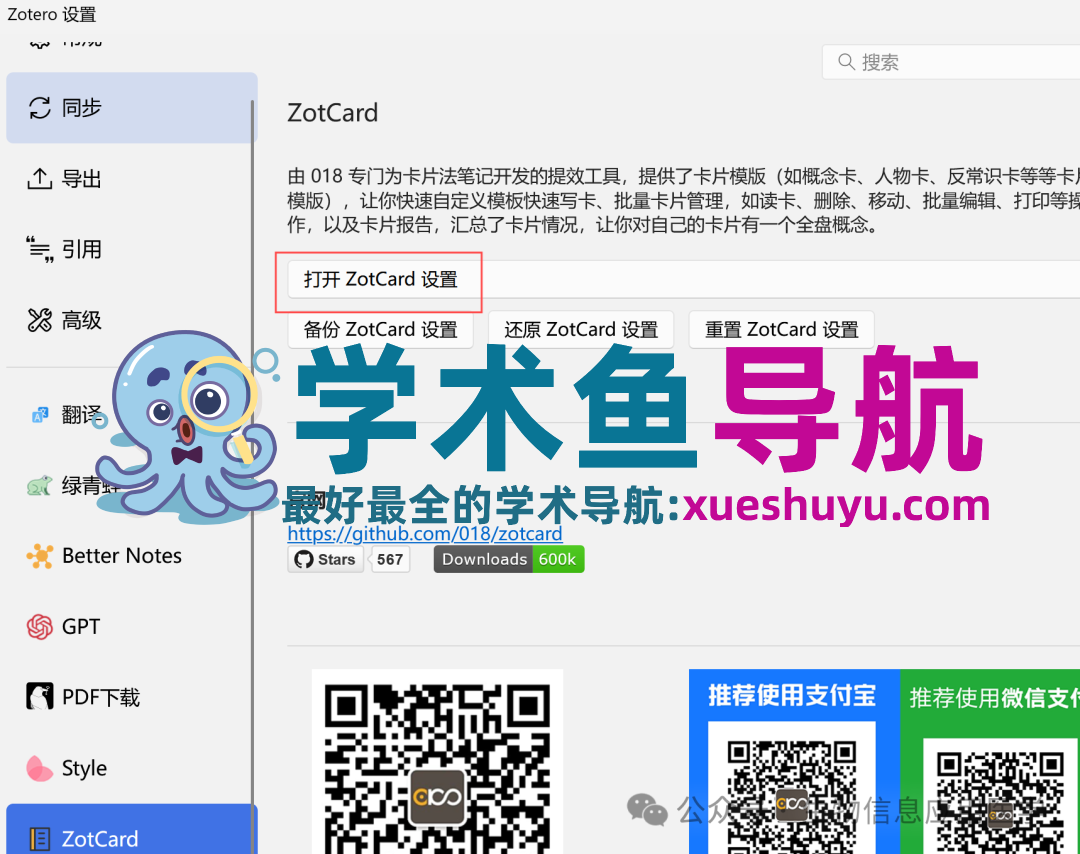Click the export upload icon beside 导出
Viewport: 1080px width, 854px height.
click(x=40, y=179)
